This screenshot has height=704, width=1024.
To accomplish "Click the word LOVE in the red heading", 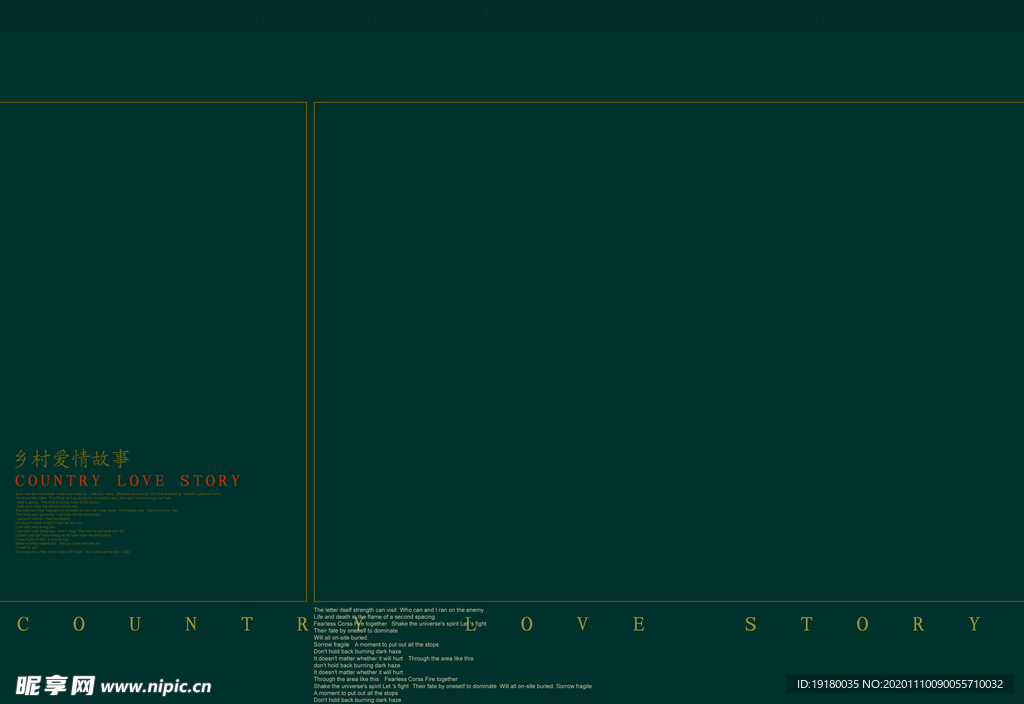I will [x=141, y=481].
